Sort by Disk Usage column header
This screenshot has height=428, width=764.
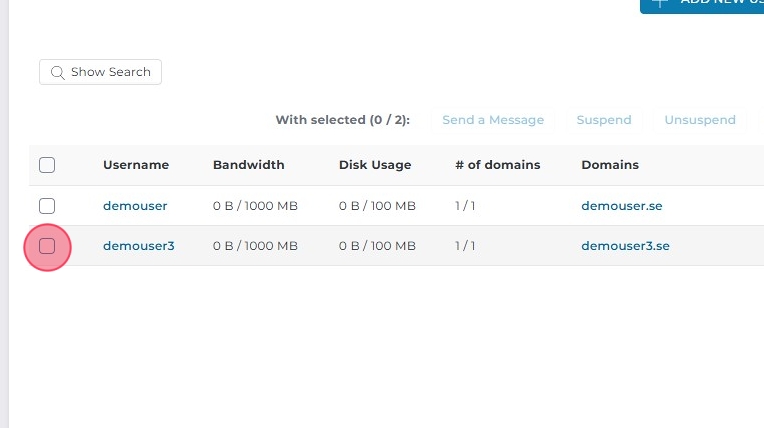click(x=375, y=165)
